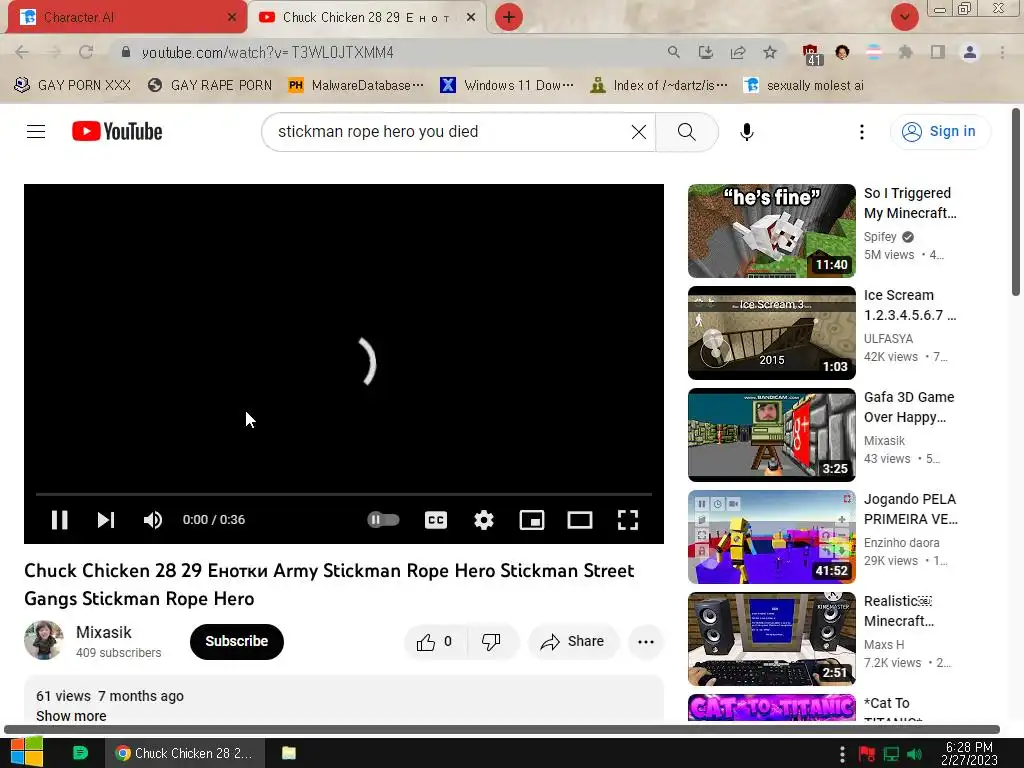1024x768 pixels.
Task: Open the MalwareDatabase bookmark
Action: coord(356,86)
